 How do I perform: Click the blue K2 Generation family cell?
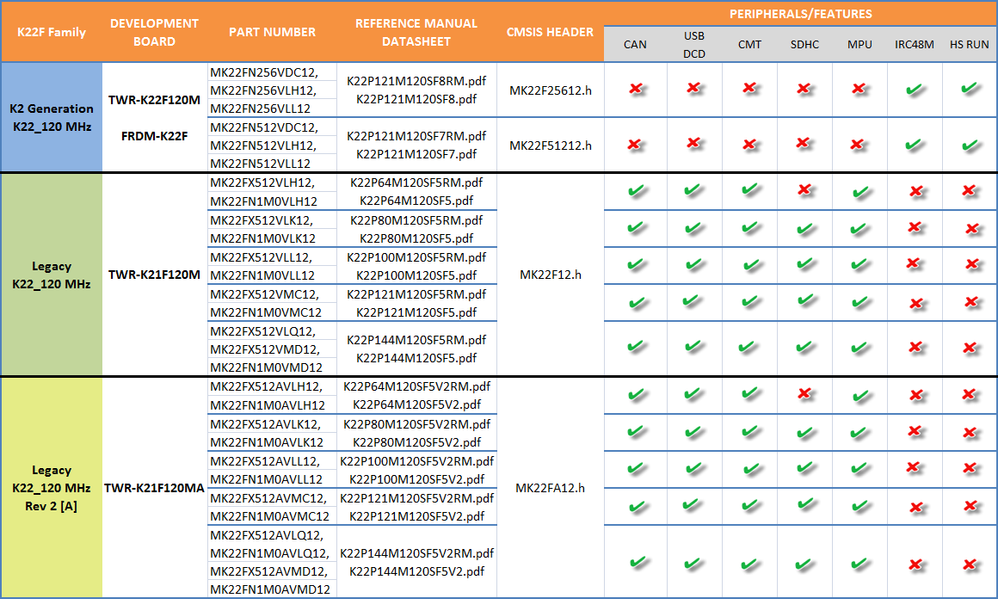coord(51,116)
